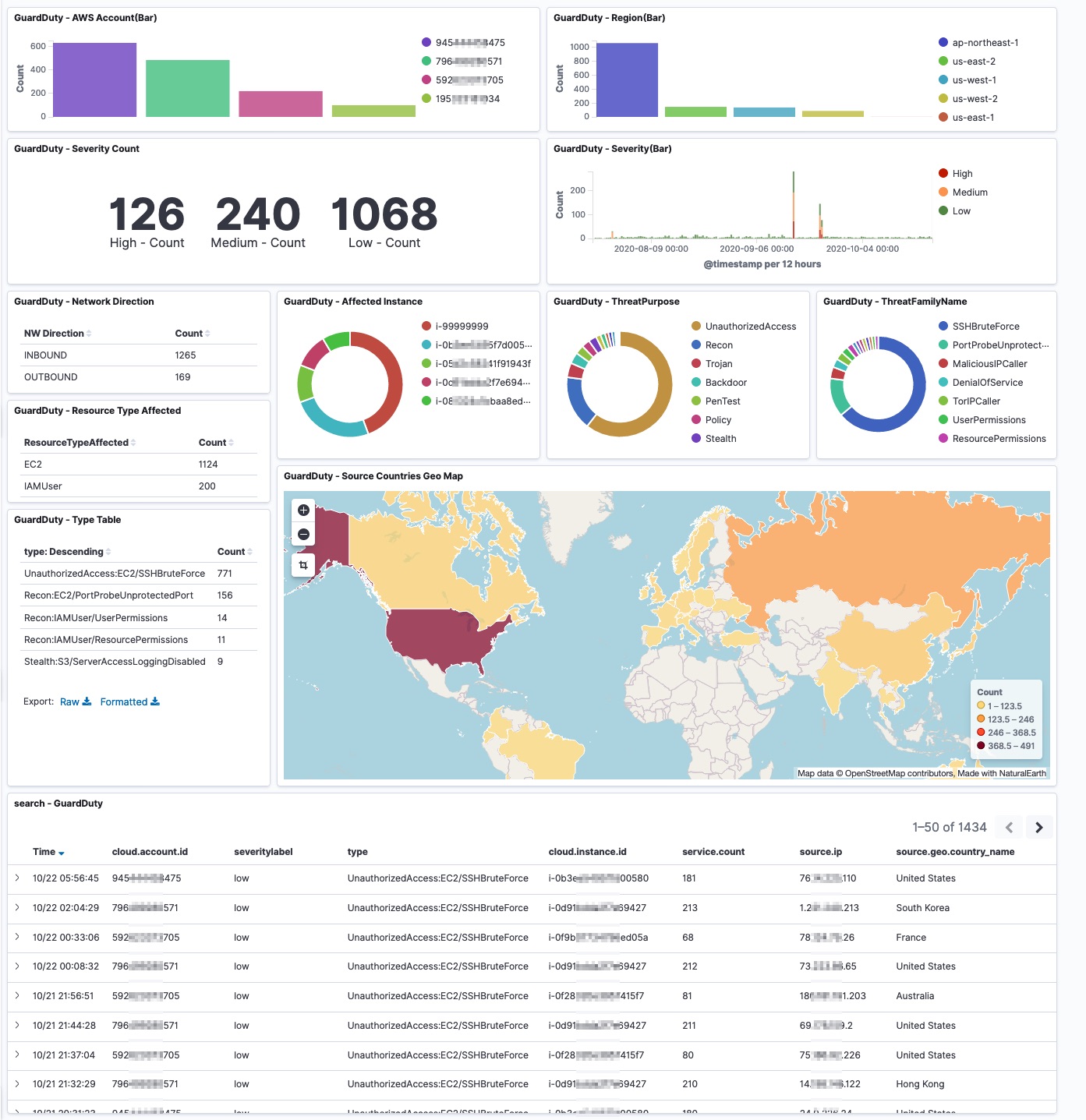Image resolution: width=1086 pixels, height=1120 pixels.
Task: Click source.geo.country_name column header
Action: pos(955,852)
